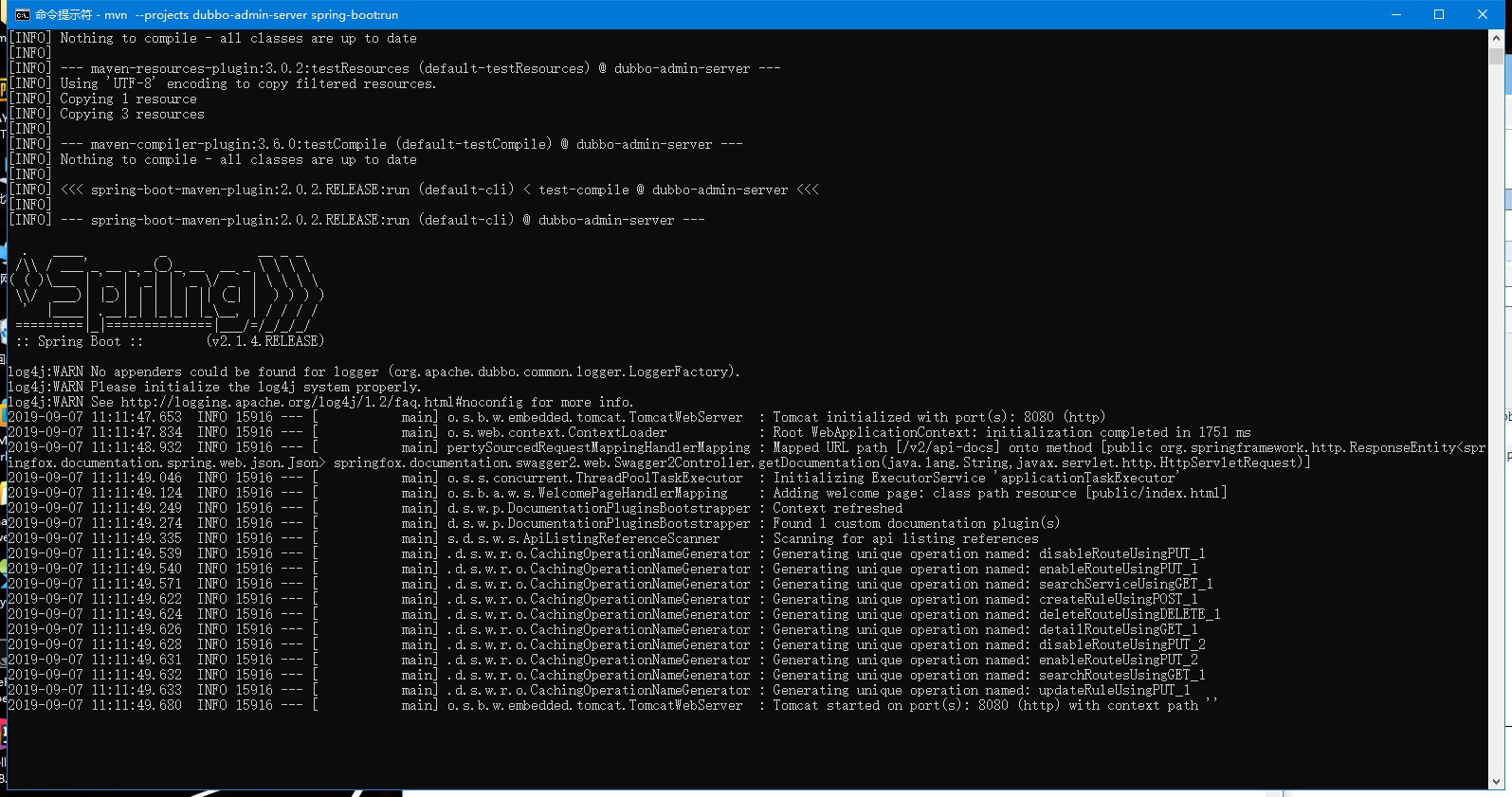This screenshot has width=1512, height=797.
Task: Click 'Root WebApplicationContext: initialization completed' message
Action: click(x=1011, y=432)
